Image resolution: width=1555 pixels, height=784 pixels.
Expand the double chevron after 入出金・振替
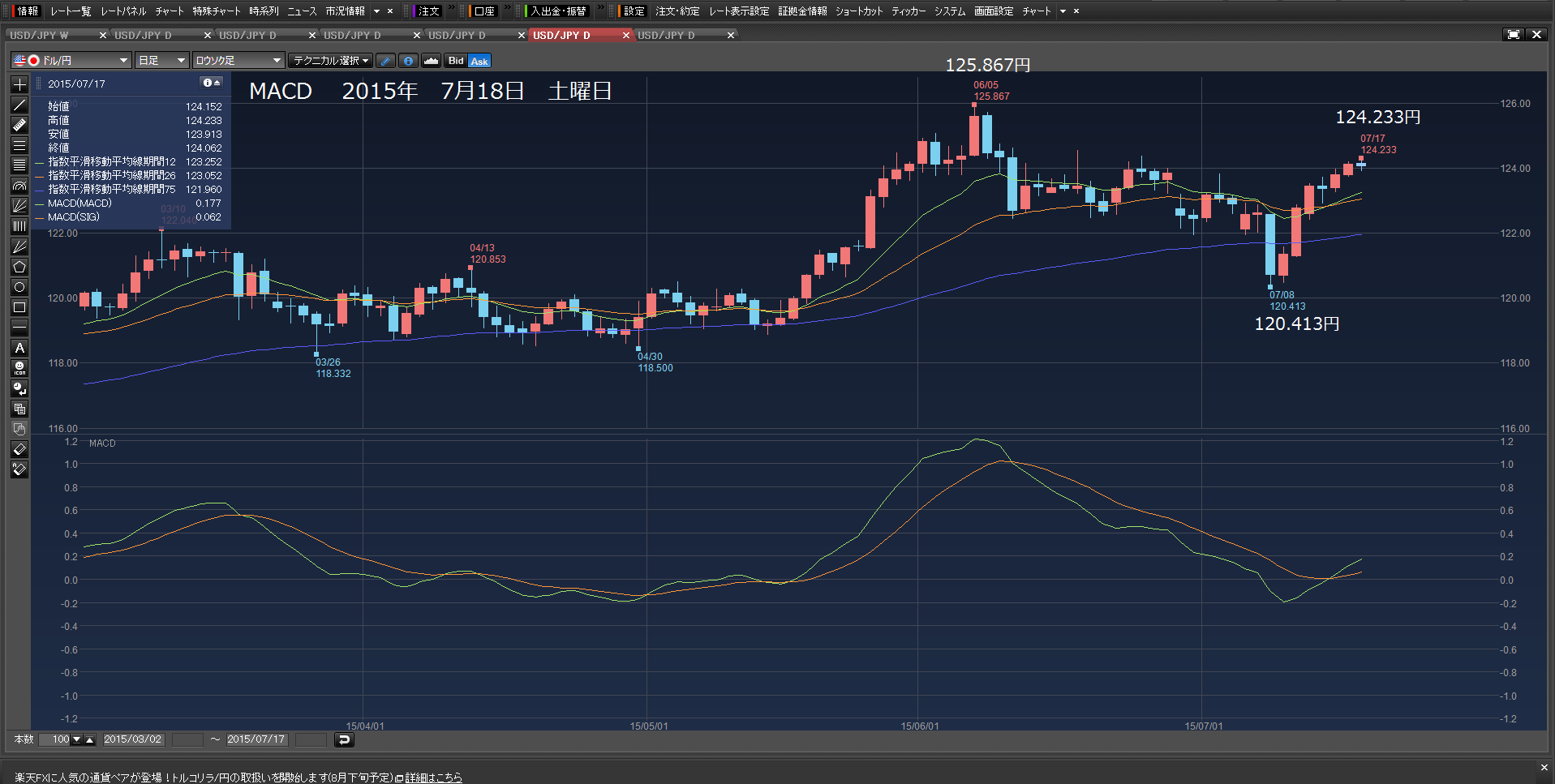600,8
